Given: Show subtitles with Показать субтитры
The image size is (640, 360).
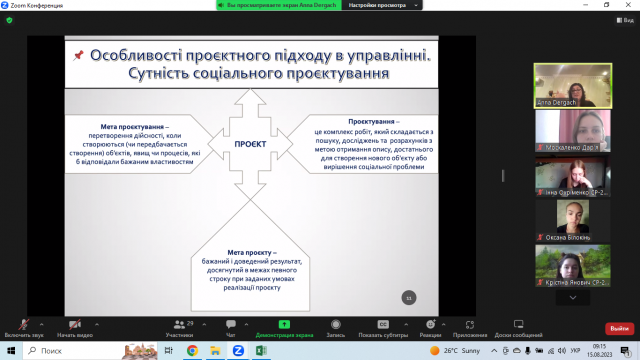Looking at the screenshot, I should 383,328.
